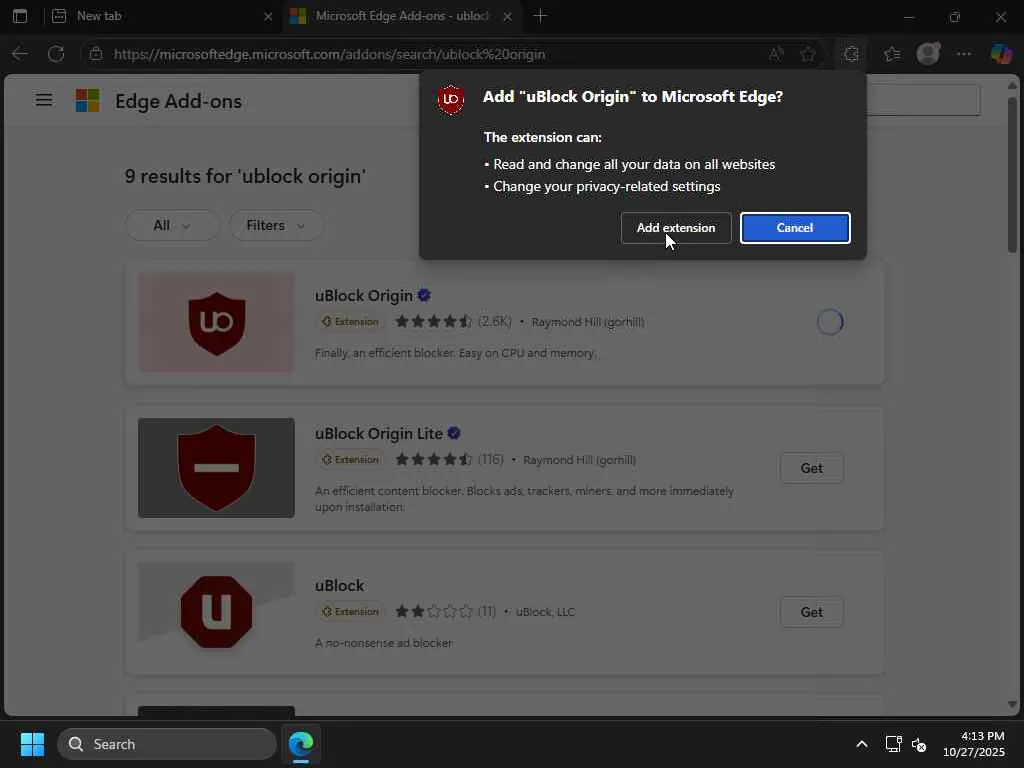Close the Microsoft Edge Add-ons tab
The image size is (1024, 768).
click(x=507, y=16)
